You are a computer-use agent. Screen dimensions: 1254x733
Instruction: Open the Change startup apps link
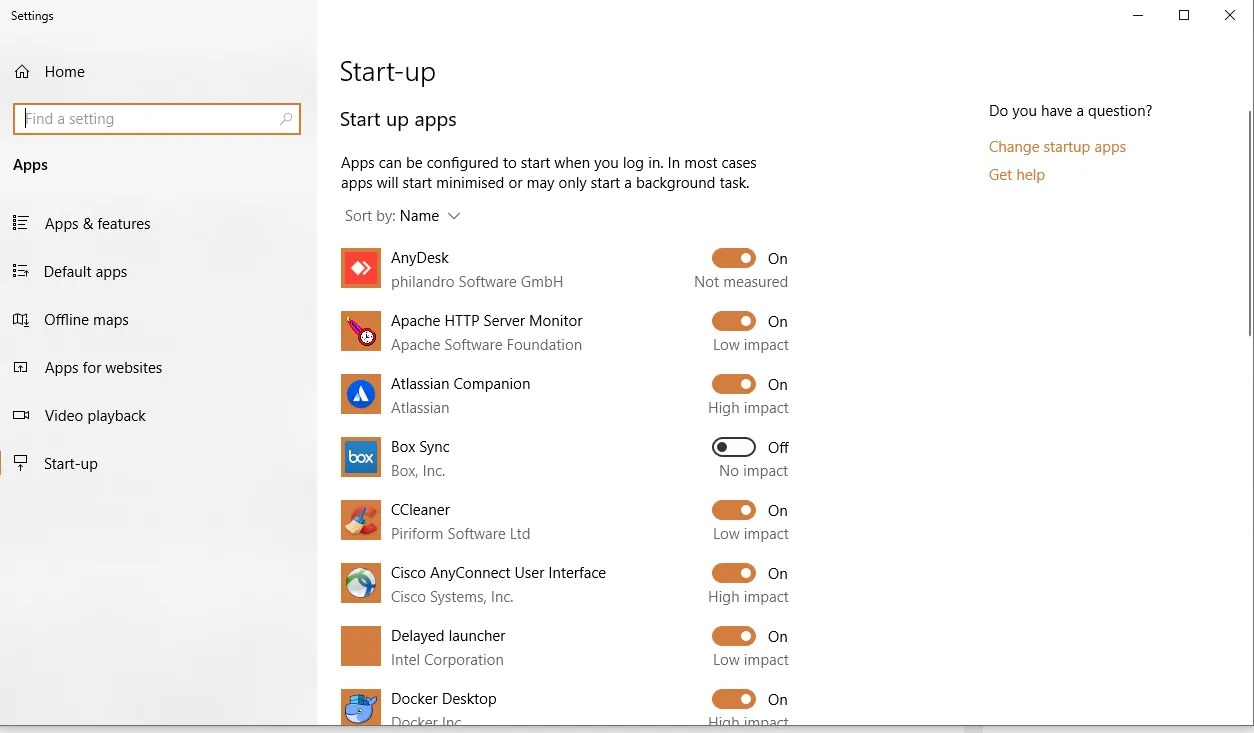point(1057,147)
